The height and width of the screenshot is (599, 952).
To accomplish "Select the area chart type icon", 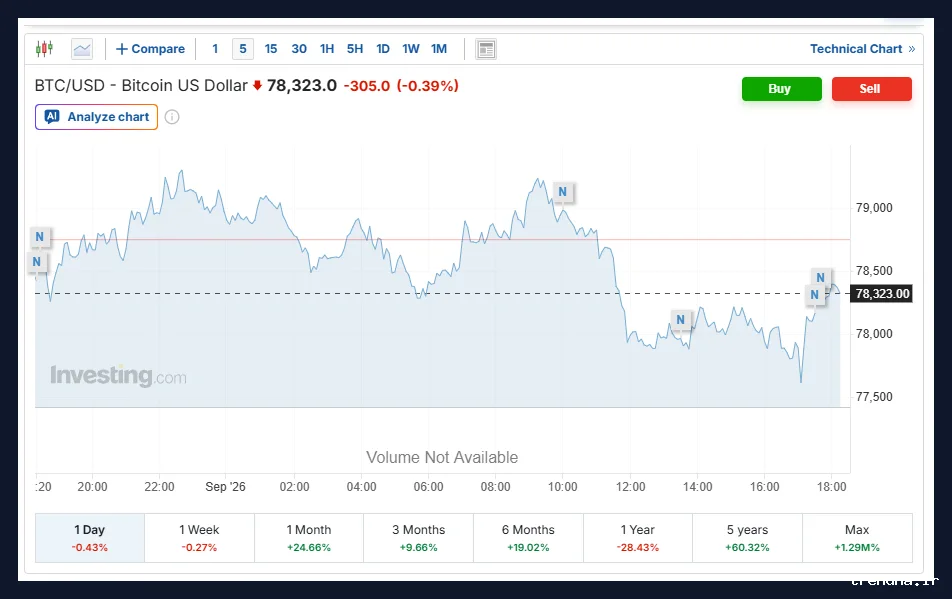I will tap(82, 49).
